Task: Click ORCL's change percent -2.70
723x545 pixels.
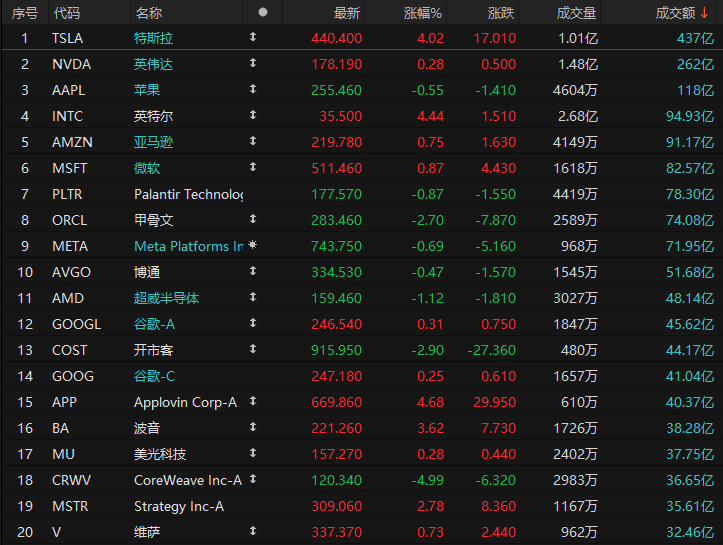Action: [x=427, y=220]
